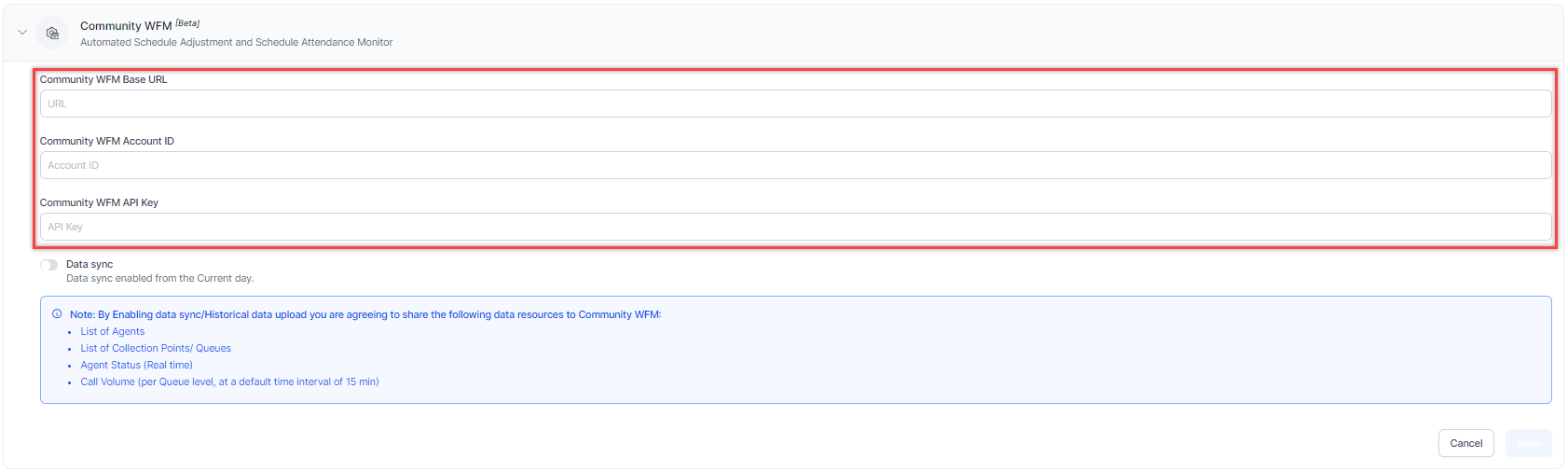Screen dimensions: 1568x472
Task: Focus the Community WFM Base URL field
Action: click(795, 104)
